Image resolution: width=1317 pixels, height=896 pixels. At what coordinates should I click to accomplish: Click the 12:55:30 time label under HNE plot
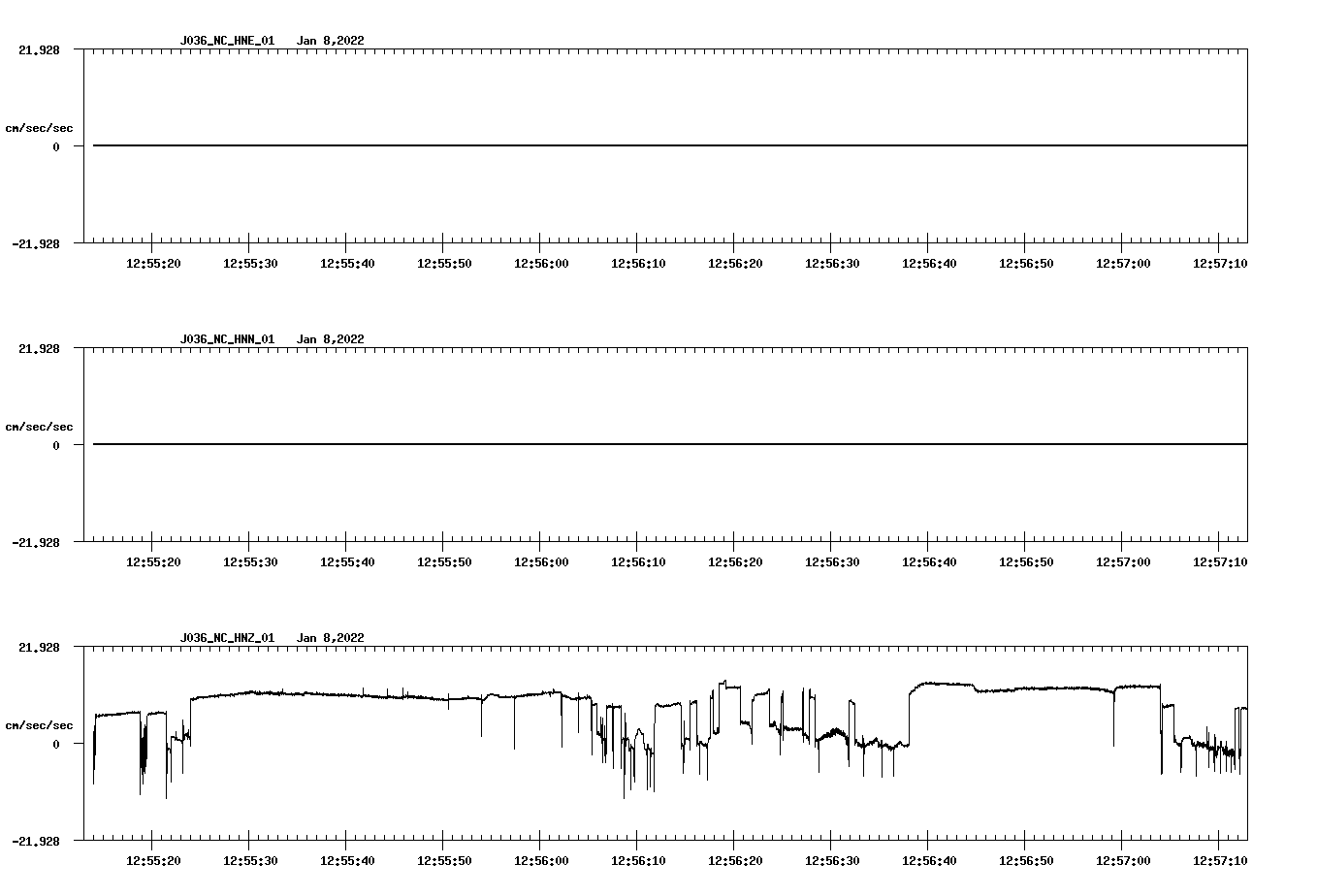[250, 264]
